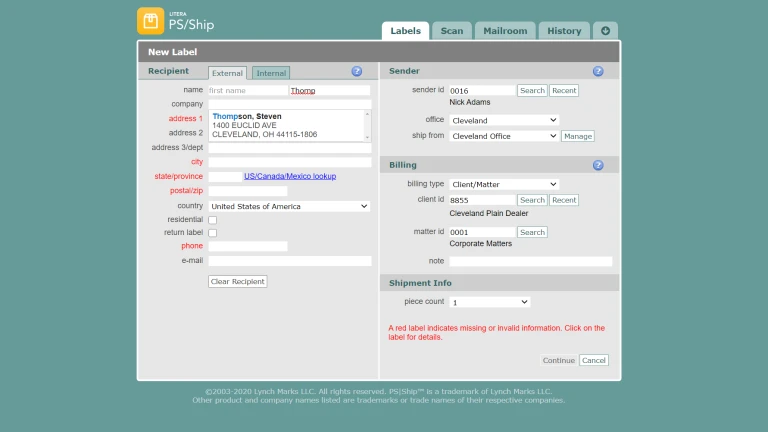The height and width of the screenshot is (432, 768).
Task: Open the US/Canada/Mexico lookup link
Action: pos(290,176)
